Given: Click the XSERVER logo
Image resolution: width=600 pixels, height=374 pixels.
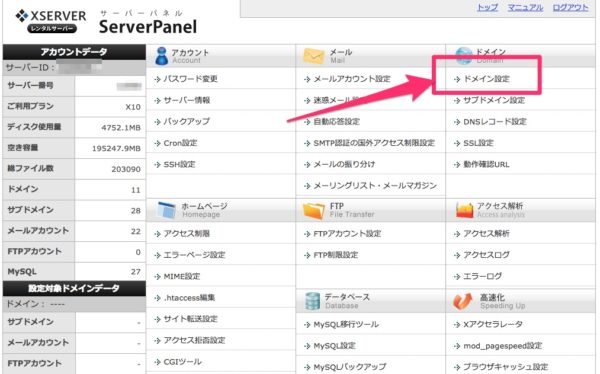Looking at the screenshot, I should [51, 21].
